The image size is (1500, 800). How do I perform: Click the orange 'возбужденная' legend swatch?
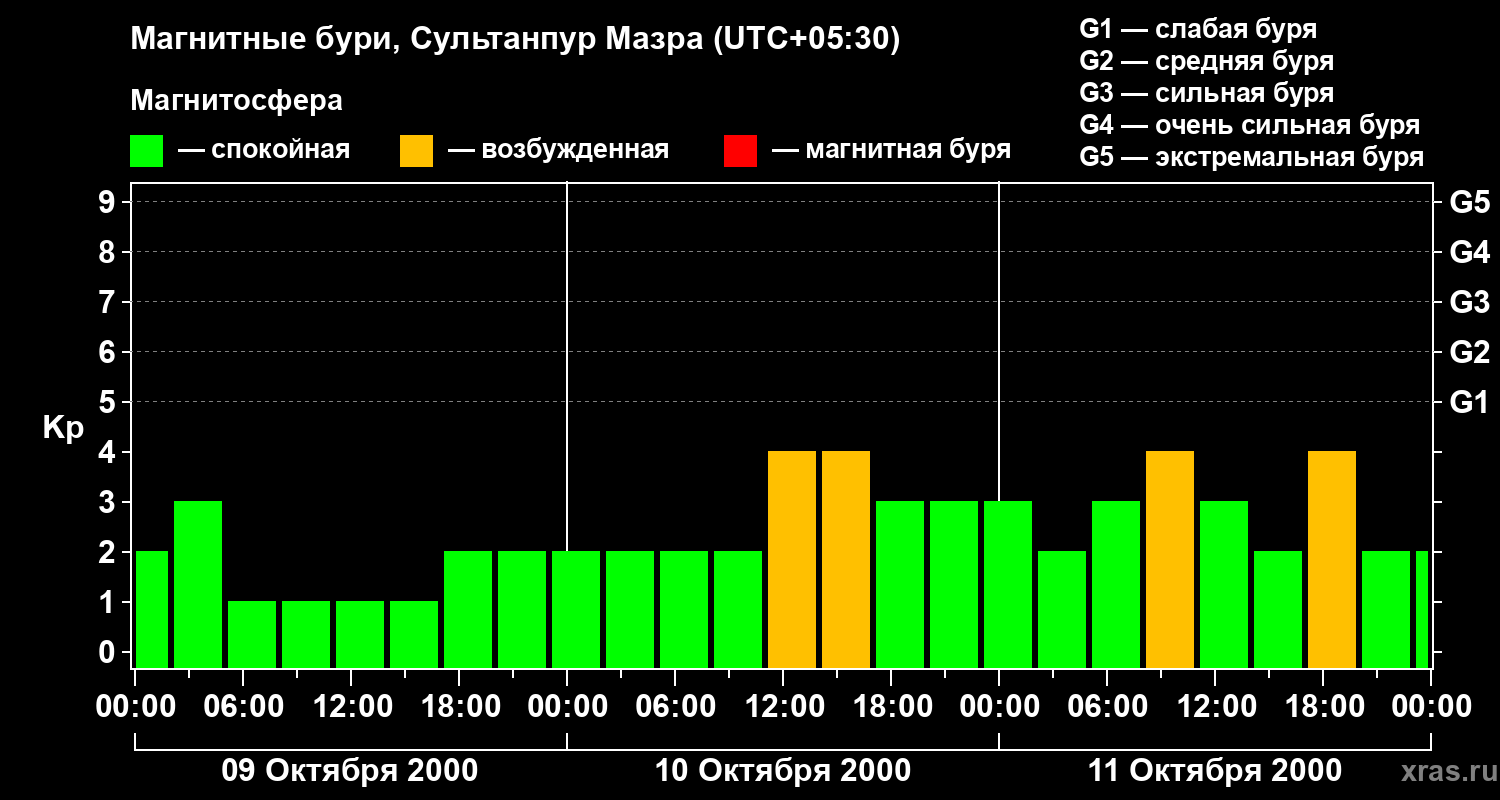click(416, 151)
